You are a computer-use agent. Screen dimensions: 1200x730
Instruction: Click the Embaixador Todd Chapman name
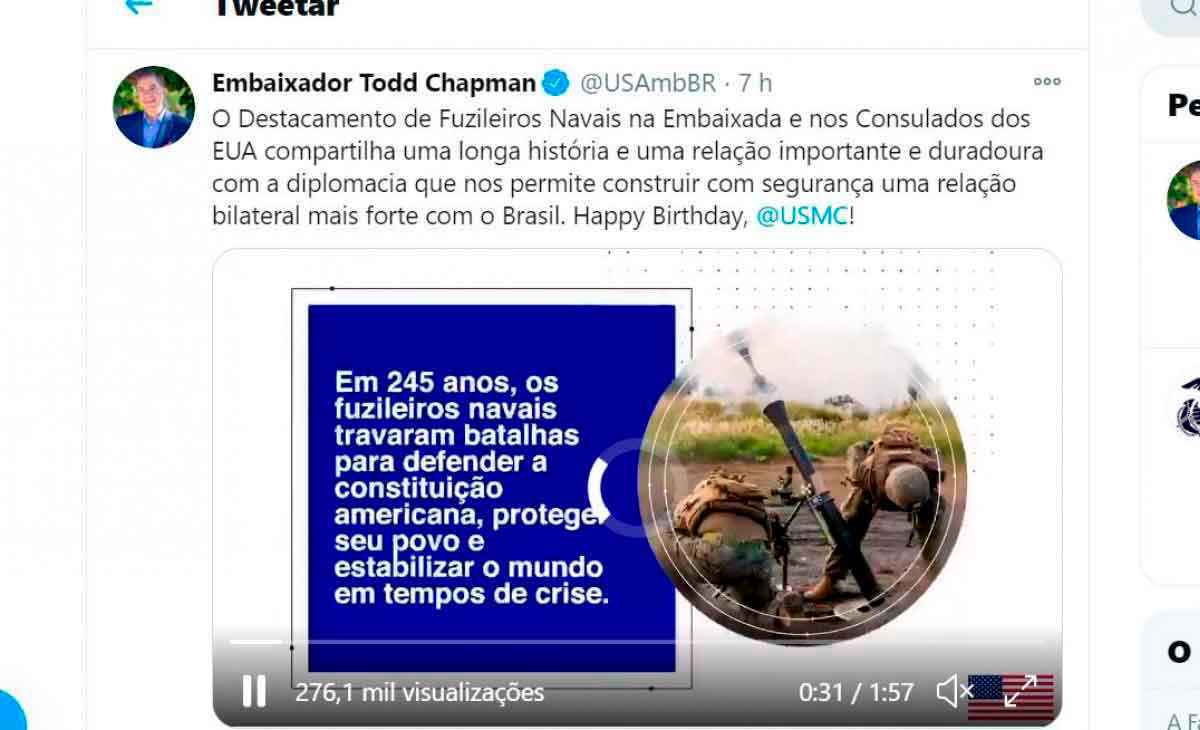(374, 82)
